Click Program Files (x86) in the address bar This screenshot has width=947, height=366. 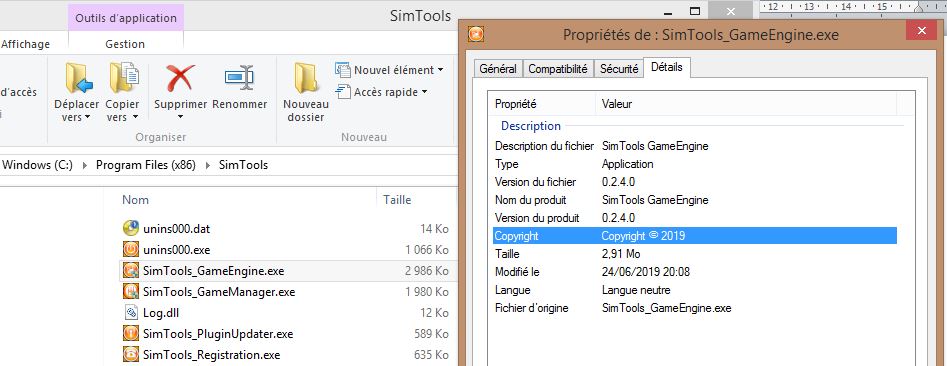click(146, 165)
